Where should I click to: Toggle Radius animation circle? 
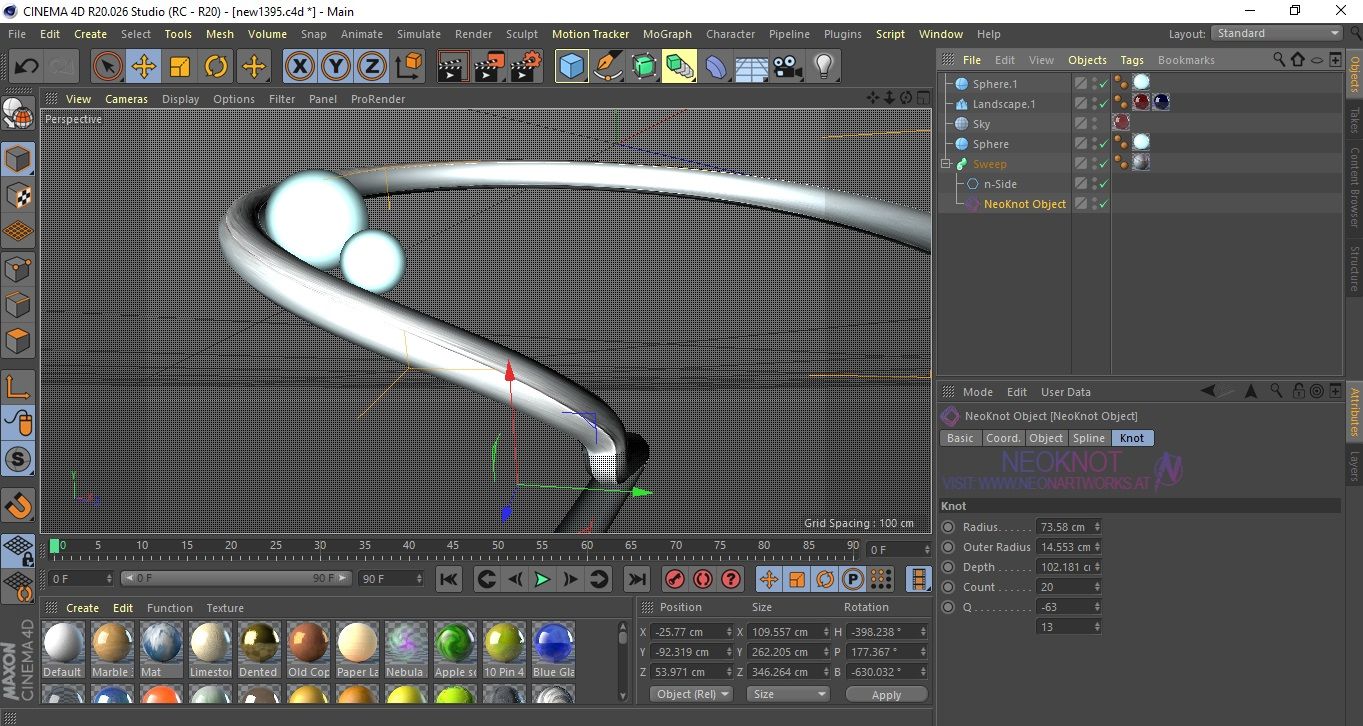(x=948, y=527)
